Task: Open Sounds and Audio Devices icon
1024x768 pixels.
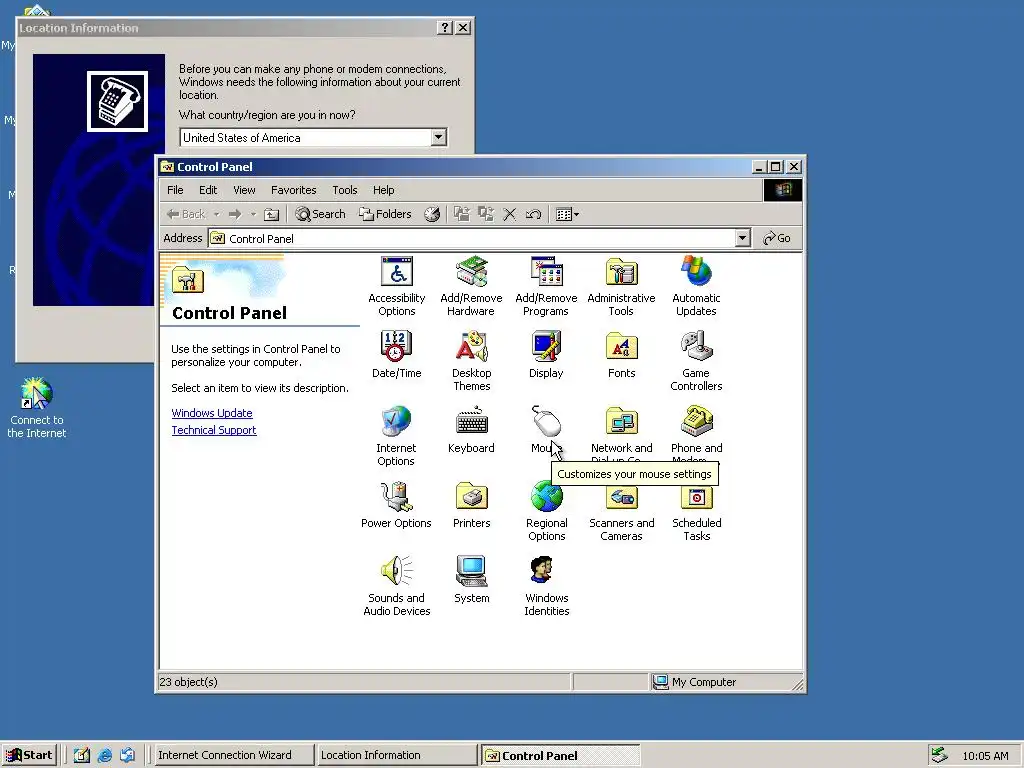Action: coord(396,586)
